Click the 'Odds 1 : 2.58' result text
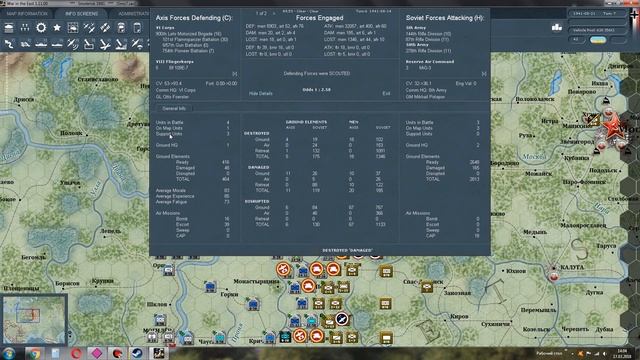 (x=317, y=90)
